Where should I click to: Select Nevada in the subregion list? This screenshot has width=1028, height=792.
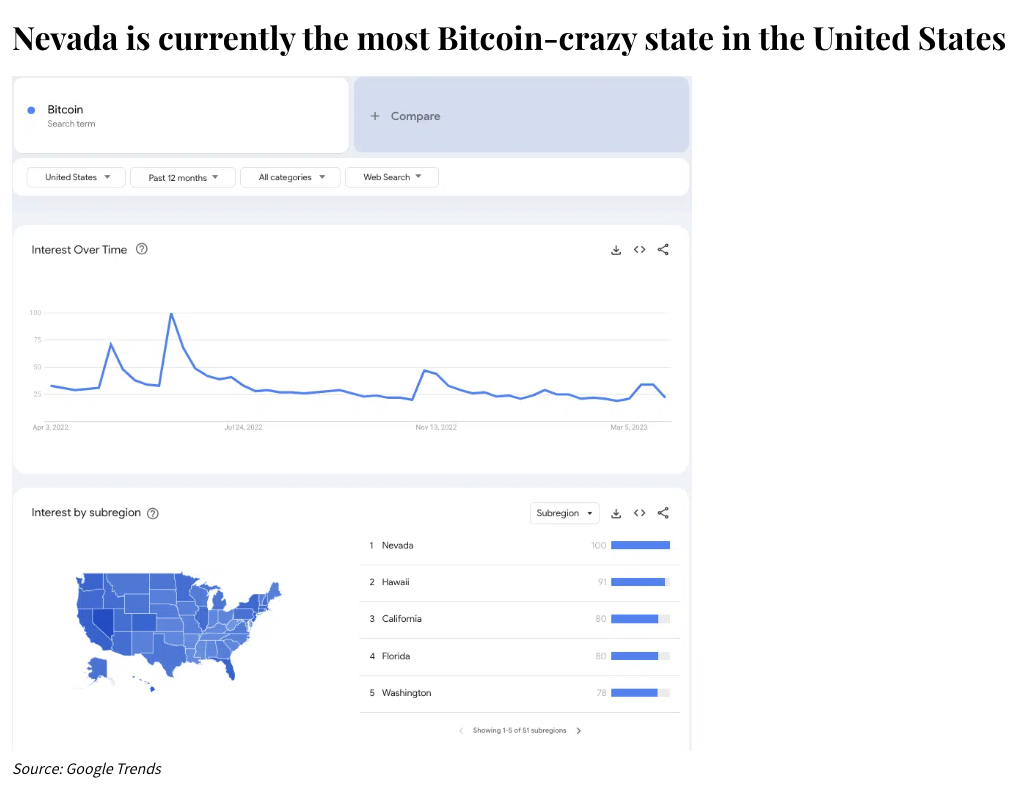[397, 545]
